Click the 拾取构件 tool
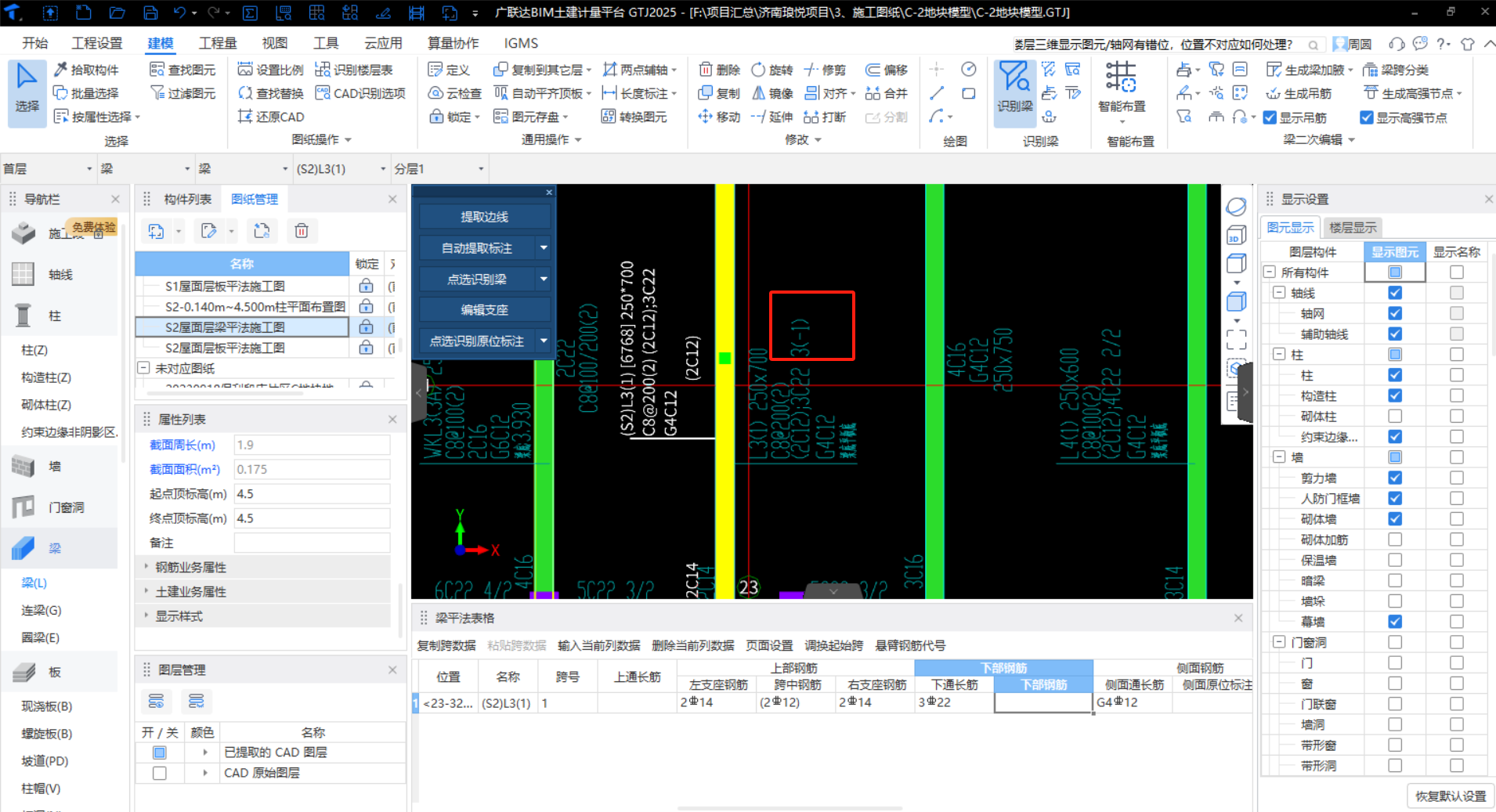Image resolution: width=1496 pixels, height=812 pixels. (86, 70)
